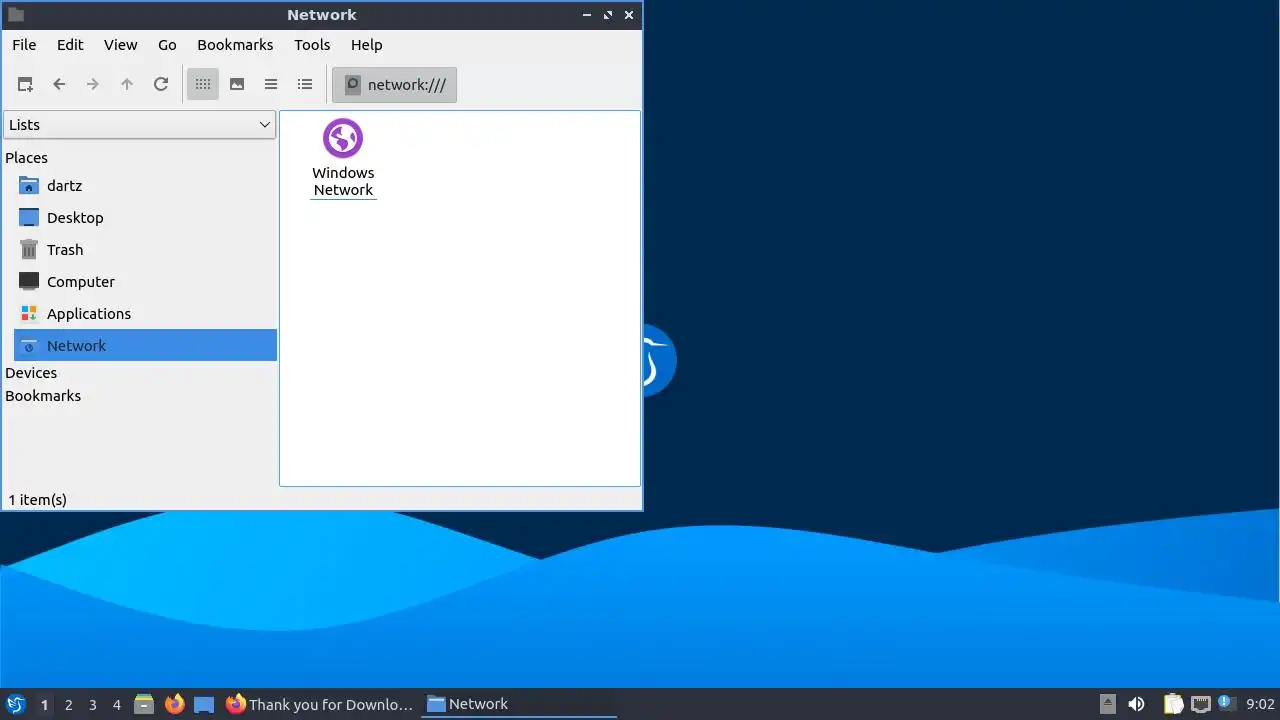Click the 1 item(s) status text
This screenshot has height=720, width=1280.
coord(38,499)
